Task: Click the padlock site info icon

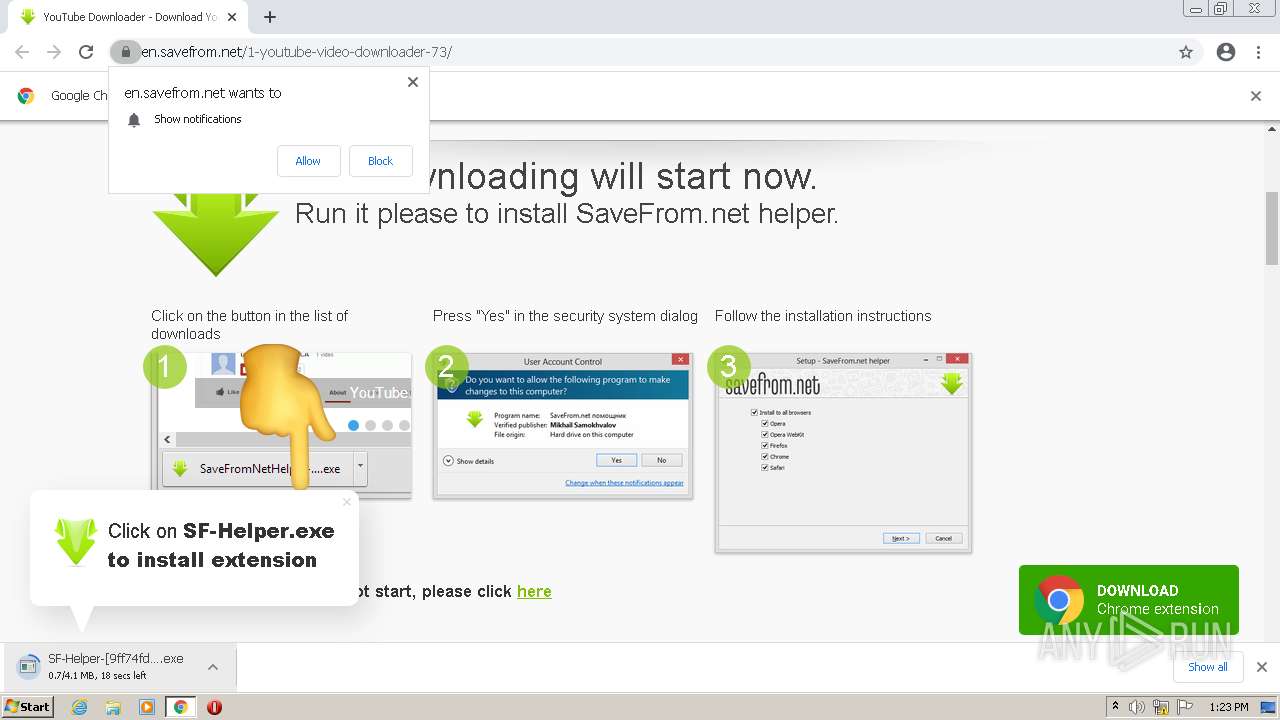Action: pyautogui.click(x=125, y=52)
